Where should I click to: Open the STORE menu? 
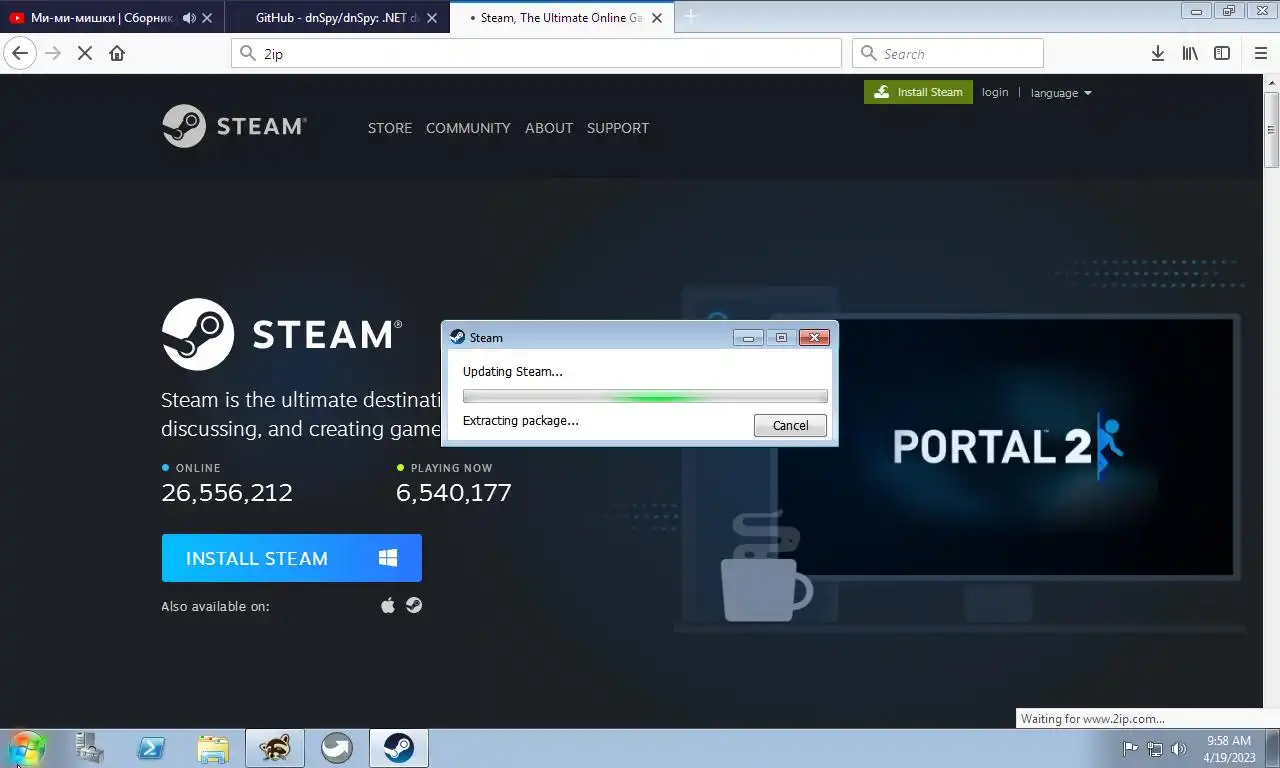tap(390, 128)
